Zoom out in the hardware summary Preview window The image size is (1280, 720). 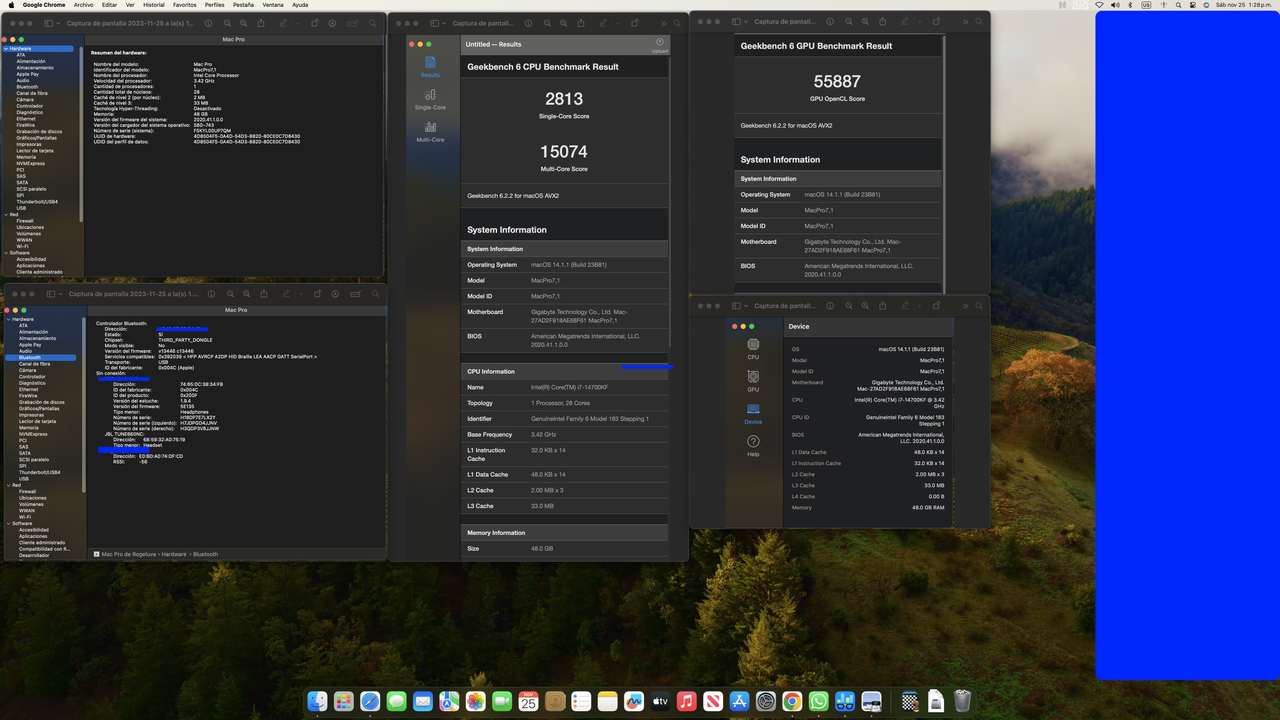(x=227, y=22)
